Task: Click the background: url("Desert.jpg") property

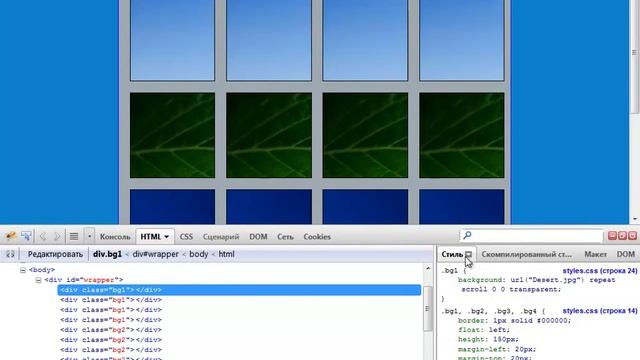Action: (536, 280)
